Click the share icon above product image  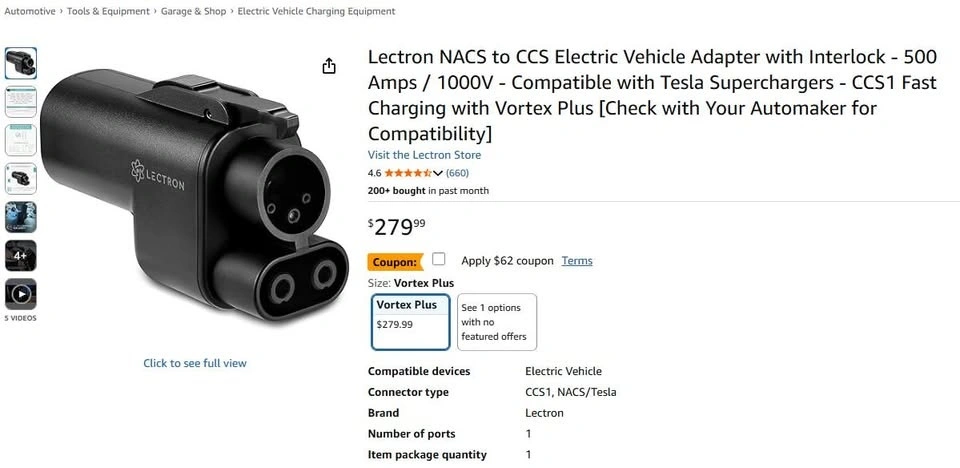[329, 66]
